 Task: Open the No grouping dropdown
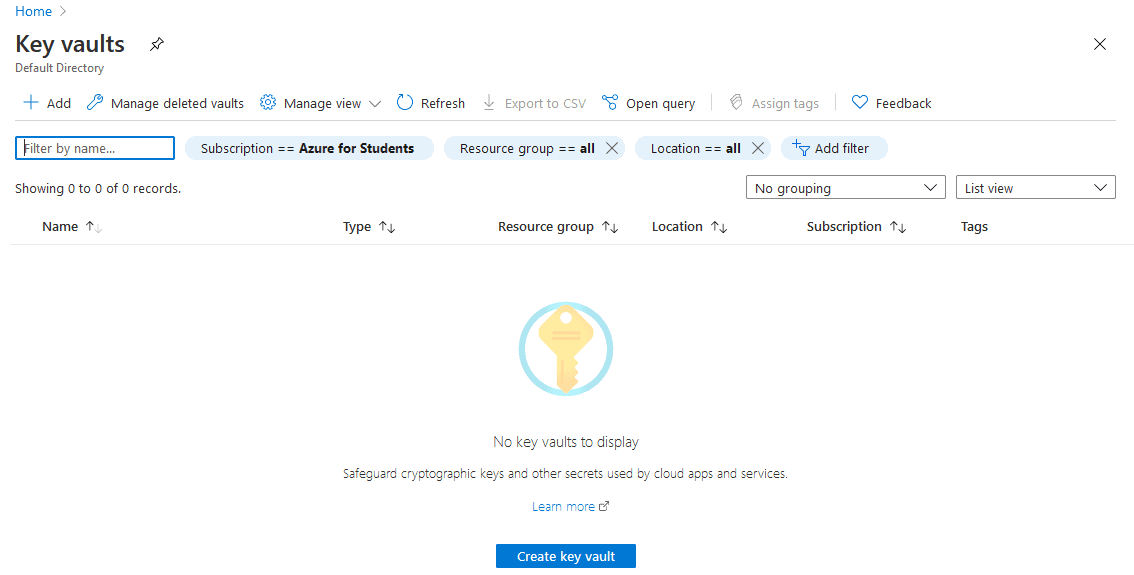tap(845, 188)
